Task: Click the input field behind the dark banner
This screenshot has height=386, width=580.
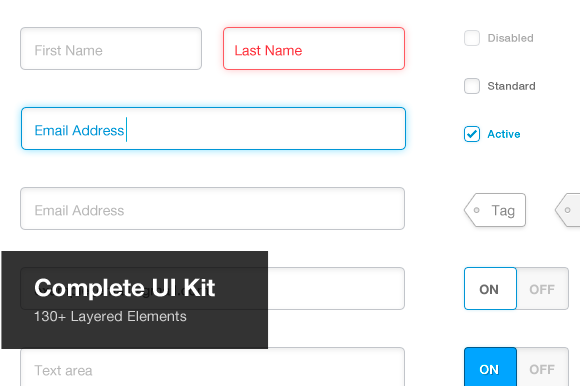Action: [336, 288]
